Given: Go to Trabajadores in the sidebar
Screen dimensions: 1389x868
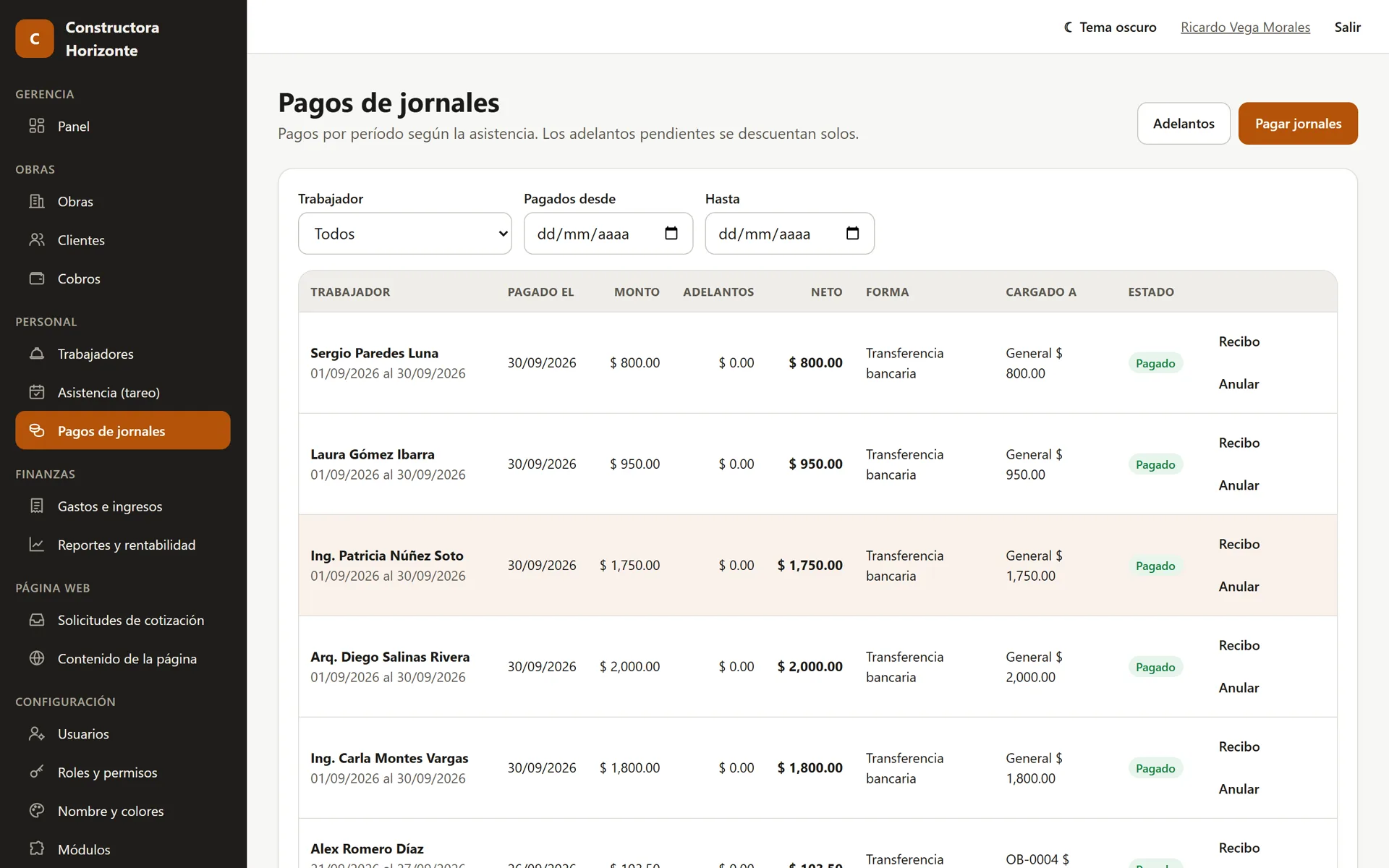Looking at the screenshot, I should coord(123,354).
